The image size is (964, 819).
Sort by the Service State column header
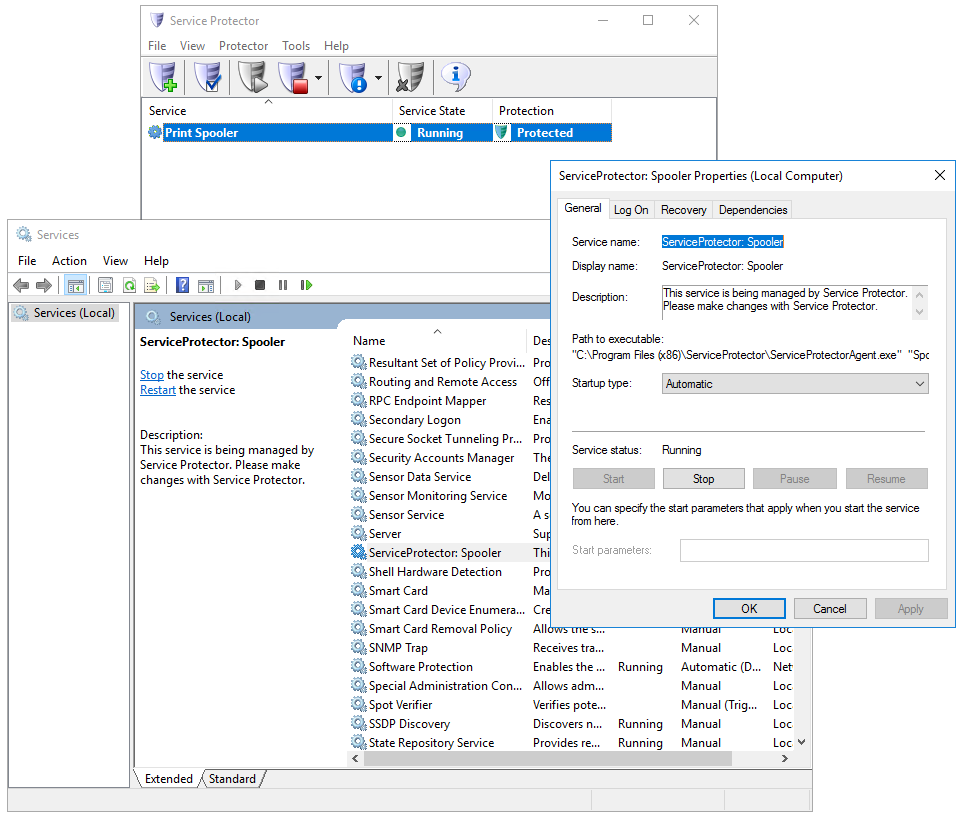[442, 111]
